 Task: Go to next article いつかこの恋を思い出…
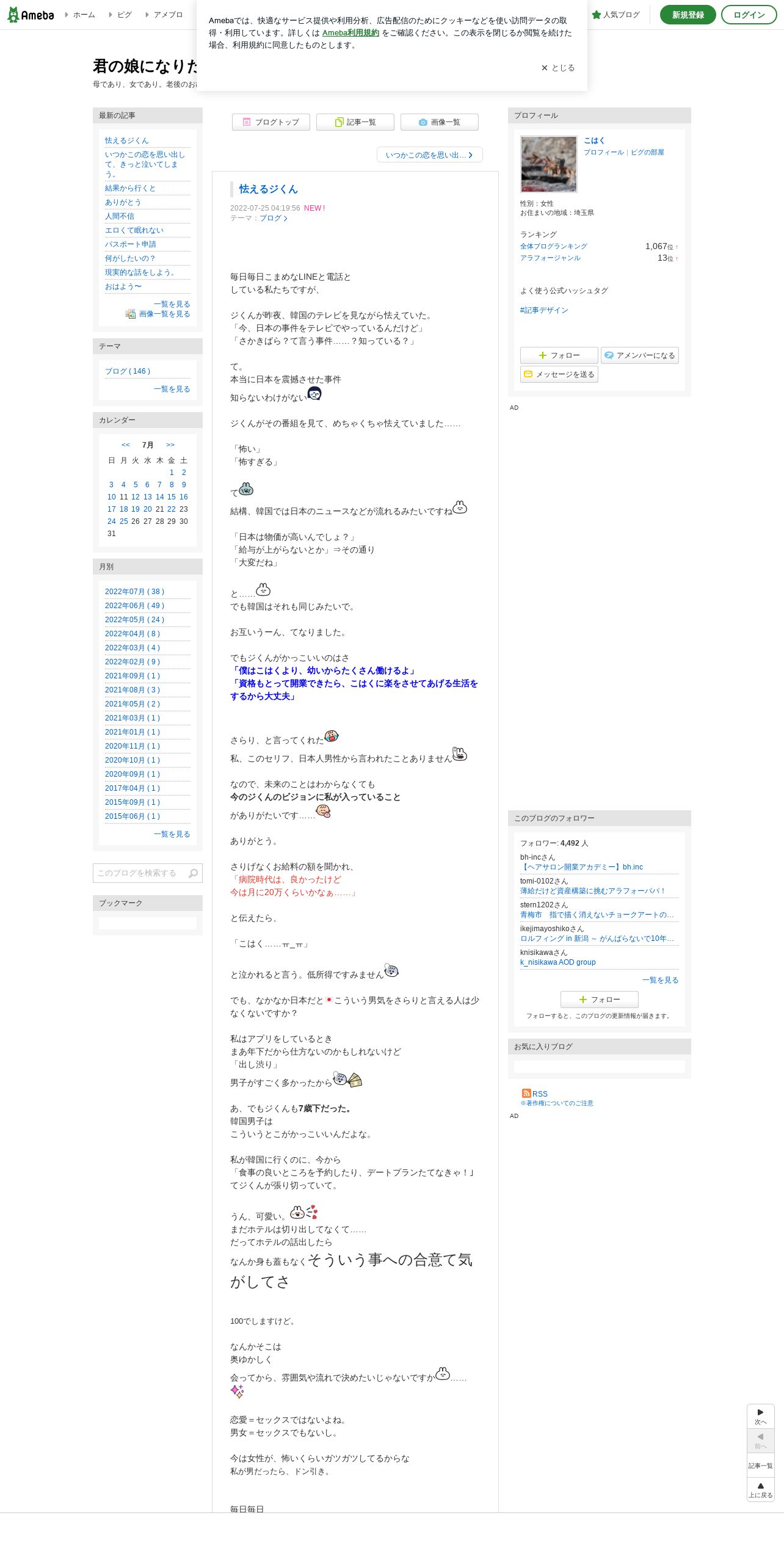click(430, 155)
